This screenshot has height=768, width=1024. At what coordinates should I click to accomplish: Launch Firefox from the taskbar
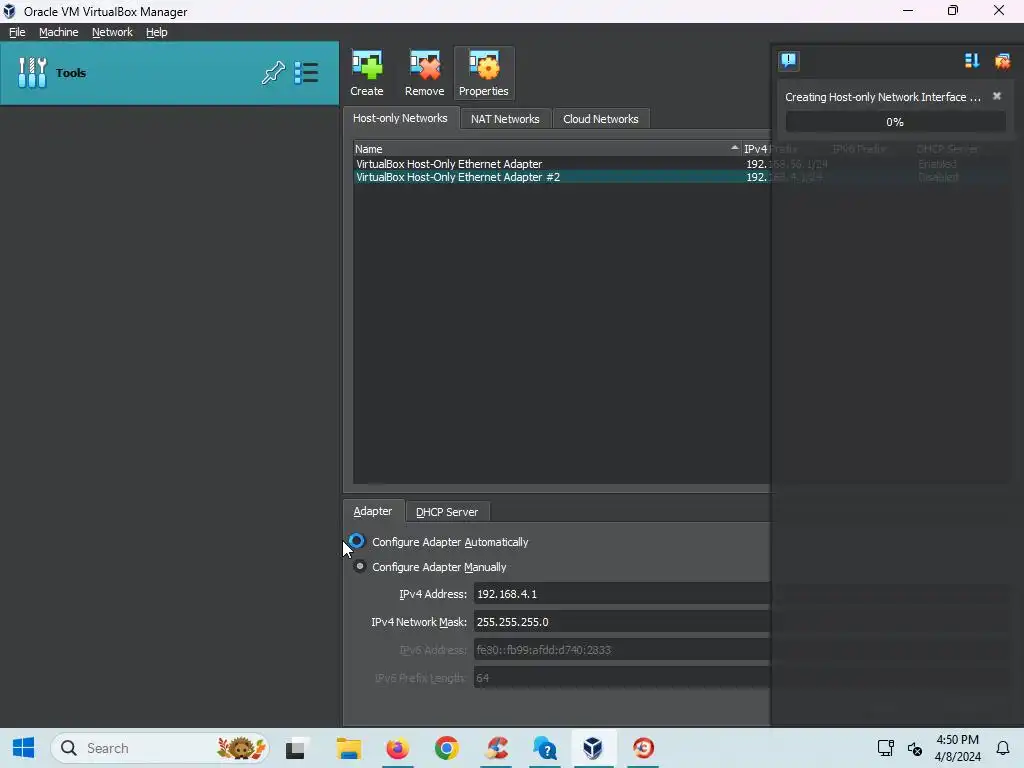coord(397,748)
